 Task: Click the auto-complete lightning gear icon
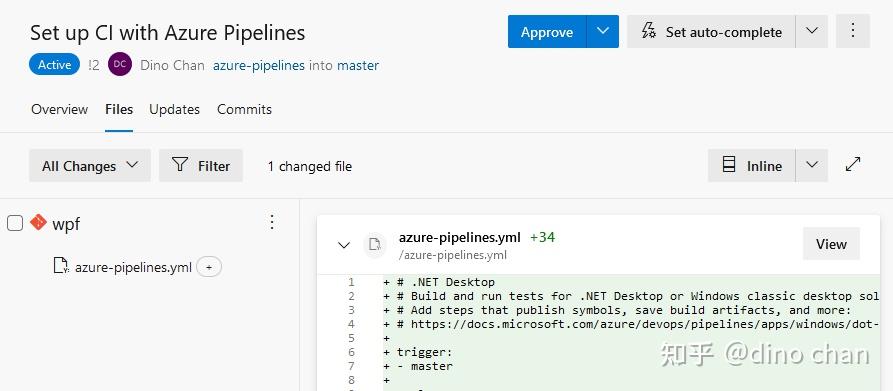pos(648,31)
